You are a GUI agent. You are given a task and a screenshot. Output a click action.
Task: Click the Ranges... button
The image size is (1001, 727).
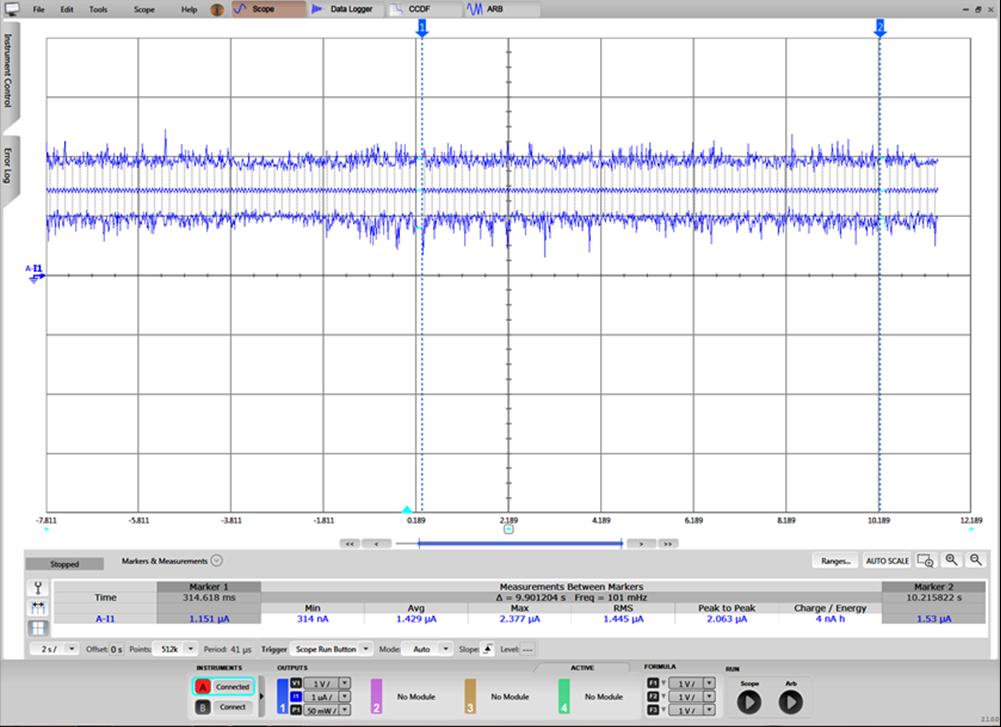tap(835, 561)
